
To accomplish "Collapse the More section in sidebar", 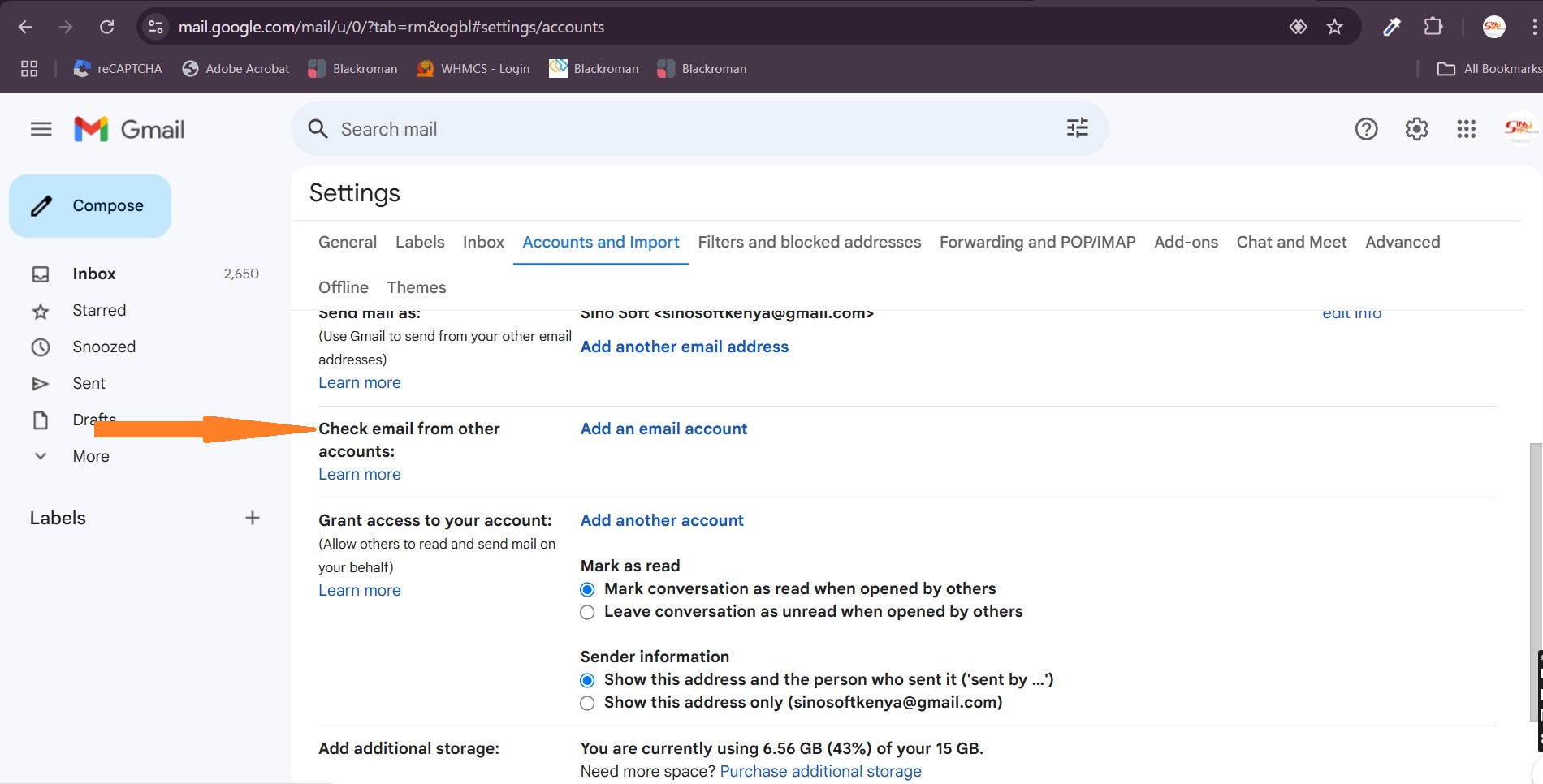I will coord(41,456).
